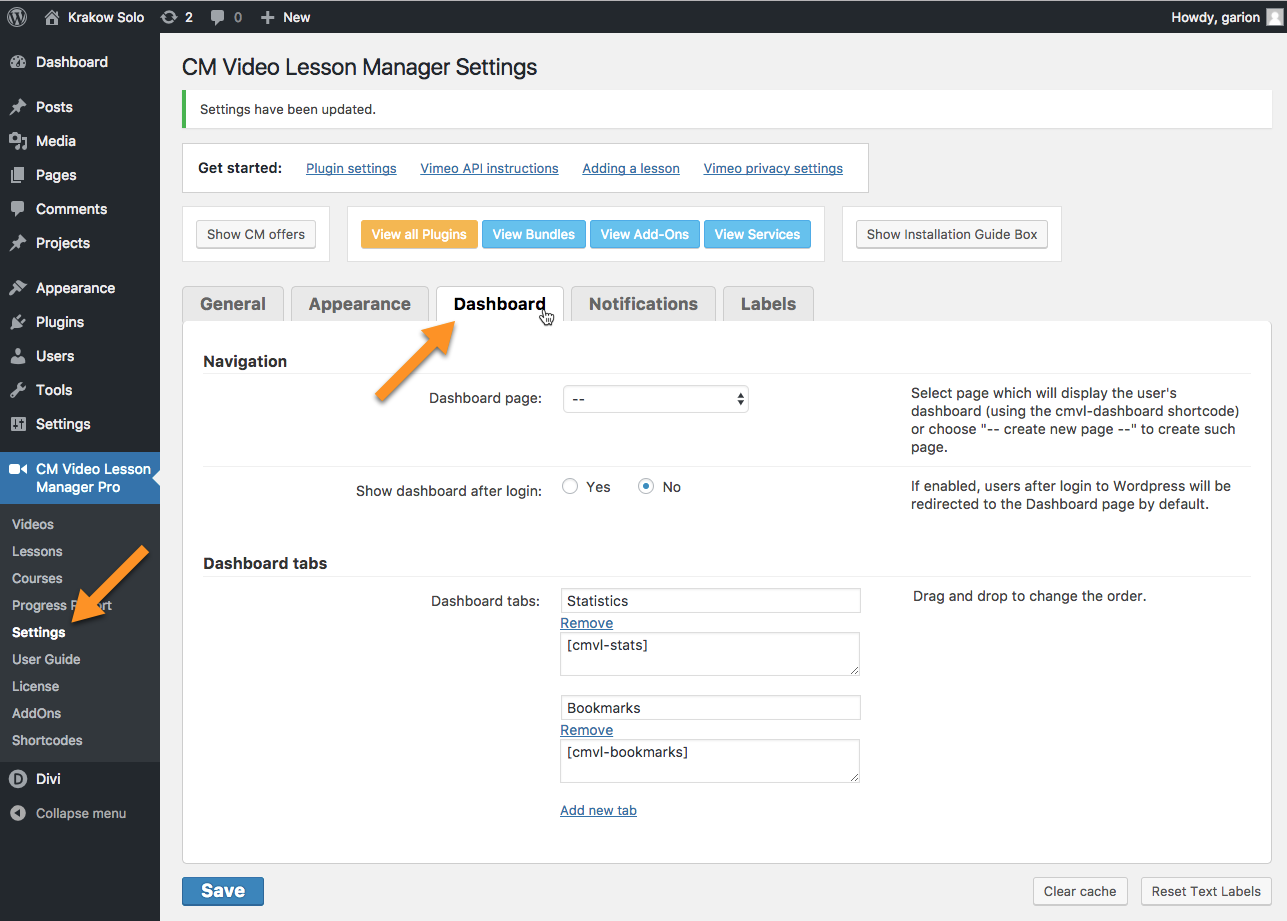Viewport: 1287px width, 921px height.
Task: Click the video camera icon for CM Video Lesson
Action: point(18,469)
